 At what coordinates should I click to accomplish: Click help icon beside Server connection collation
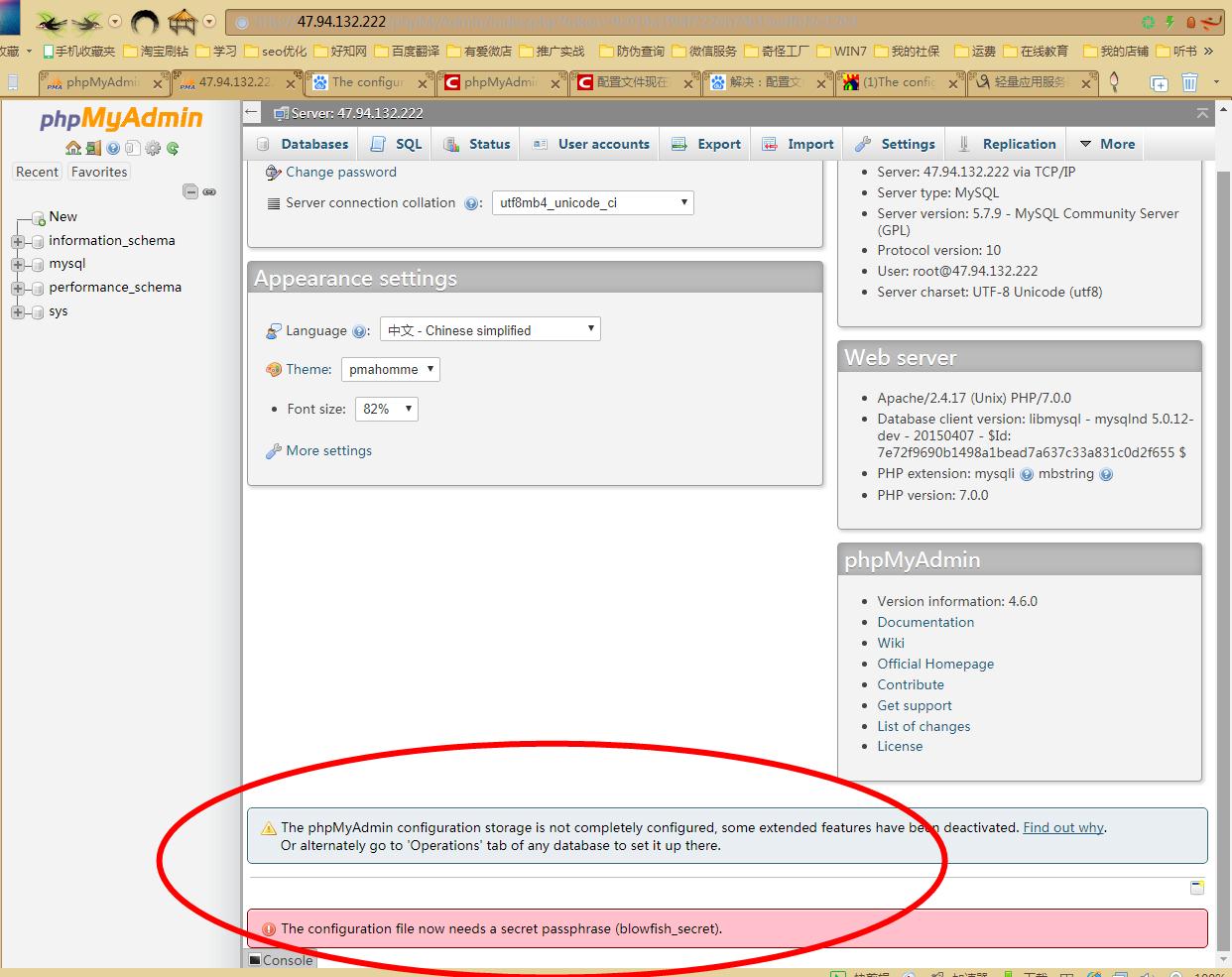pos(471,203)
